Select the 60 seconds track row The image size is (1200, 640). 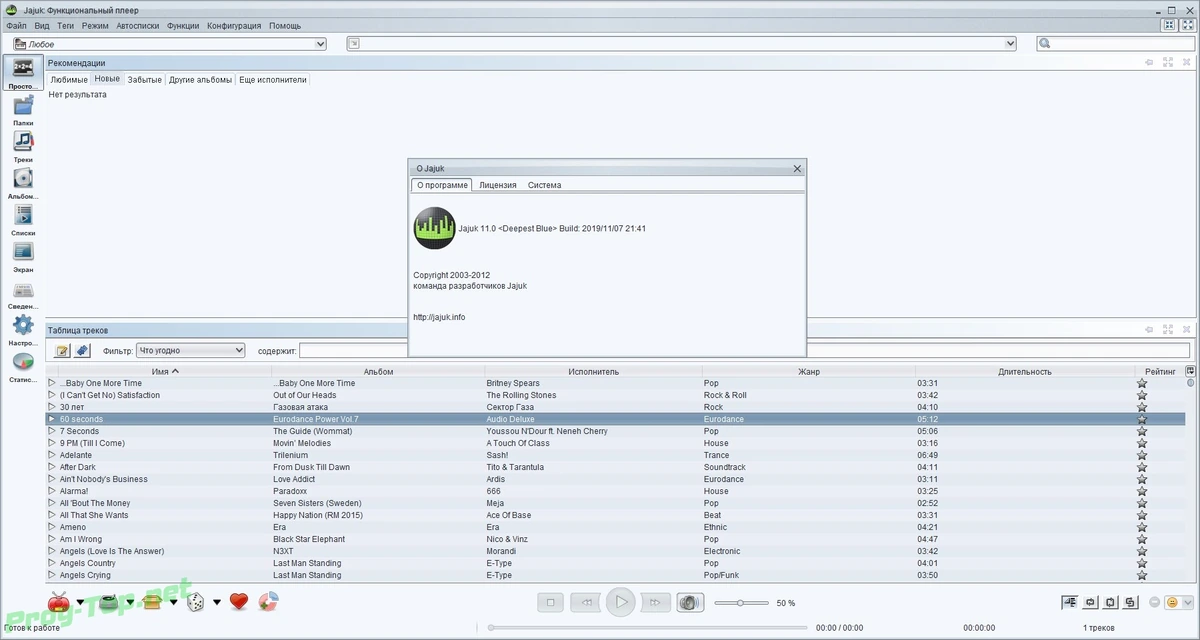coord(615,419)
